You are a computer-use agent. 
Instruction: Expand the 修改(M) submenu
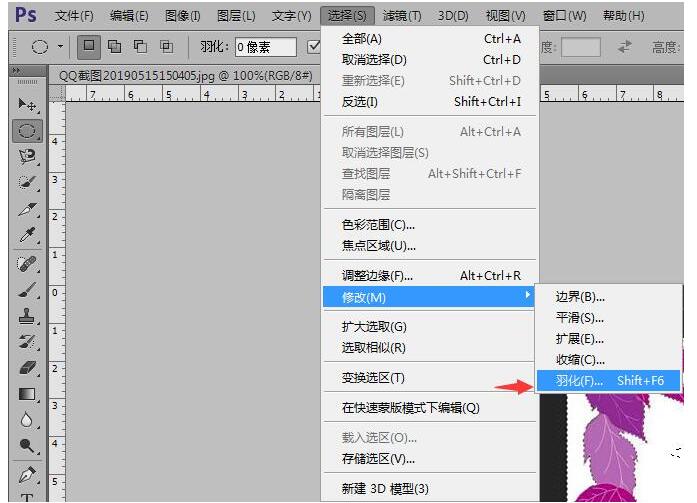(430, 296)
